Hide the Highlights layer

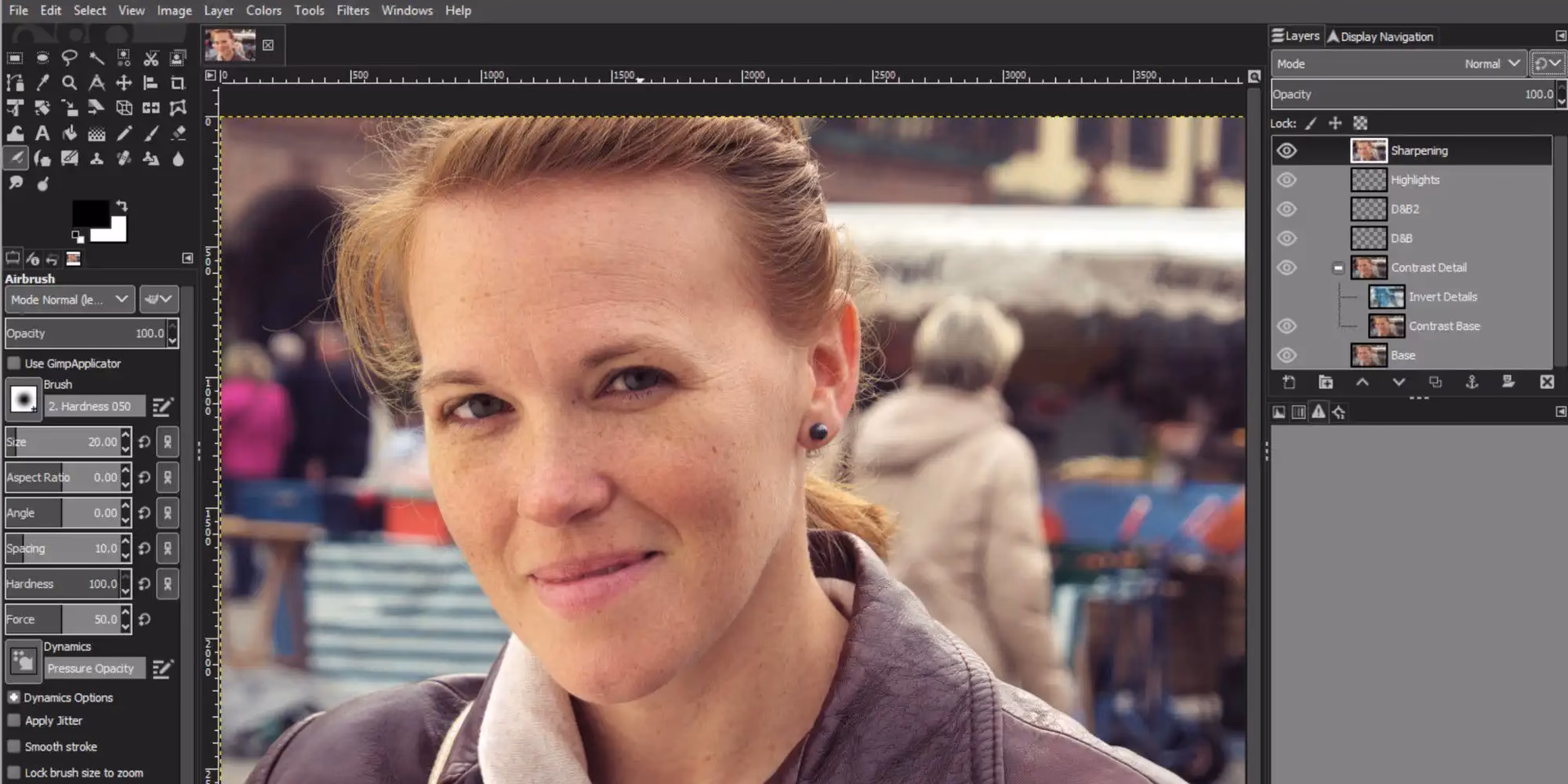click(x=1286, y=180)
